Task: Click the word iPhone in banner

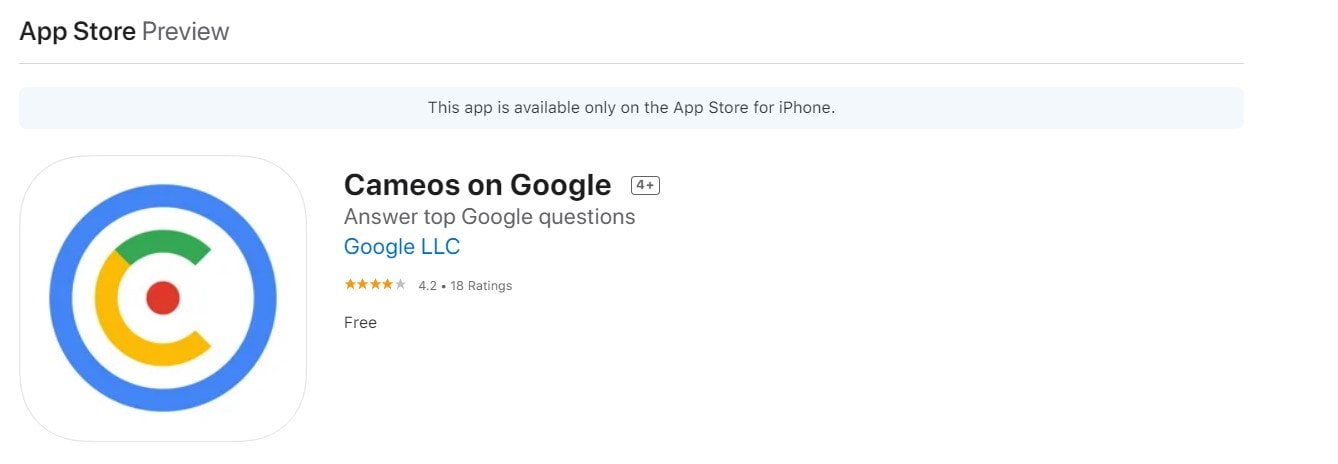Action: (x=808, y=108)
